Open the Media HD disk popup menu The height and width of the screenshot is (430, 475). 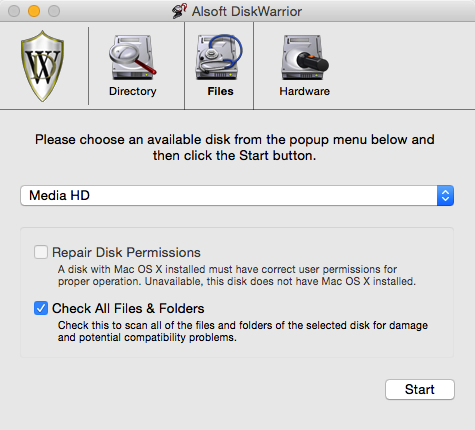point(237,195)
